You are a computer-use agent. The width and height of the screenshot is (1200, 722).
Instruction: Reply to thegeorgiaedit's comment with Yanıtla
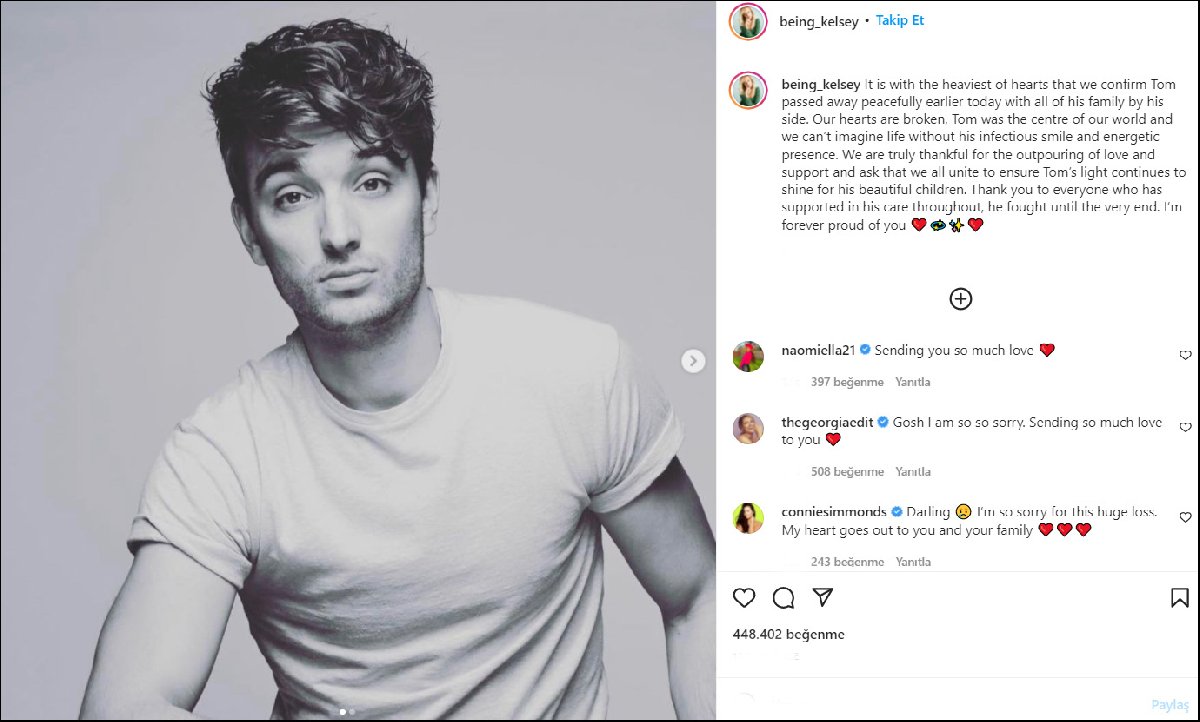[x=912, y=472]
